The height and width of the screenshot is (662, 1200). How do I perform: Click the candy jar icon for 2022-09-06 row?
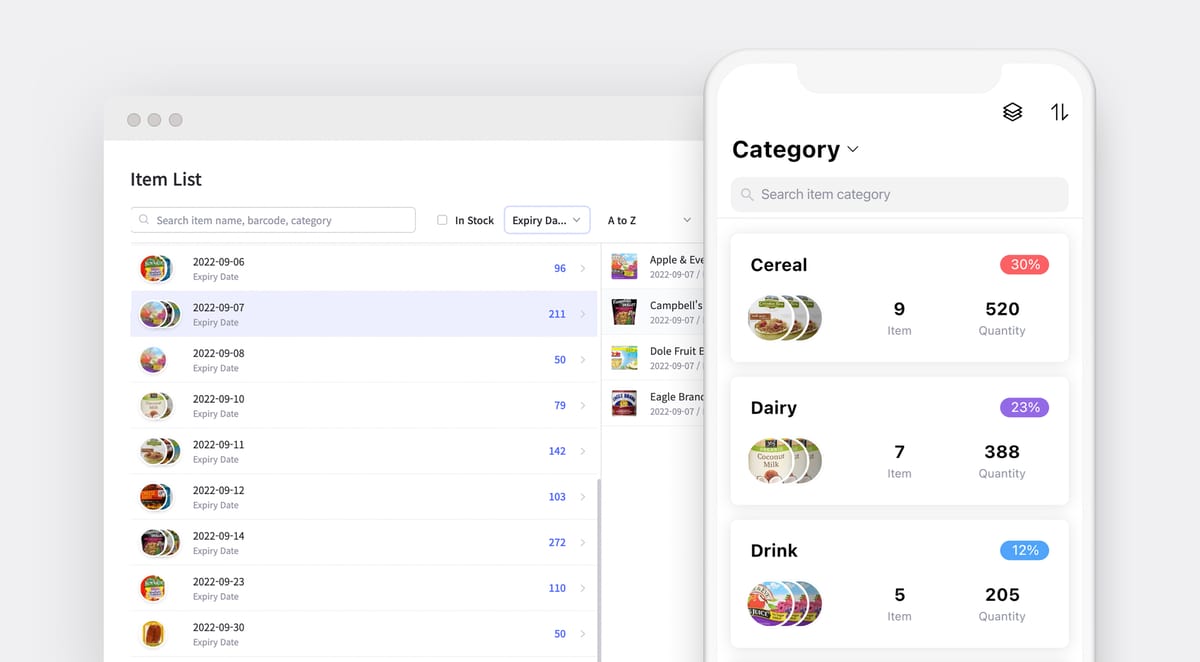coord(156,268)
